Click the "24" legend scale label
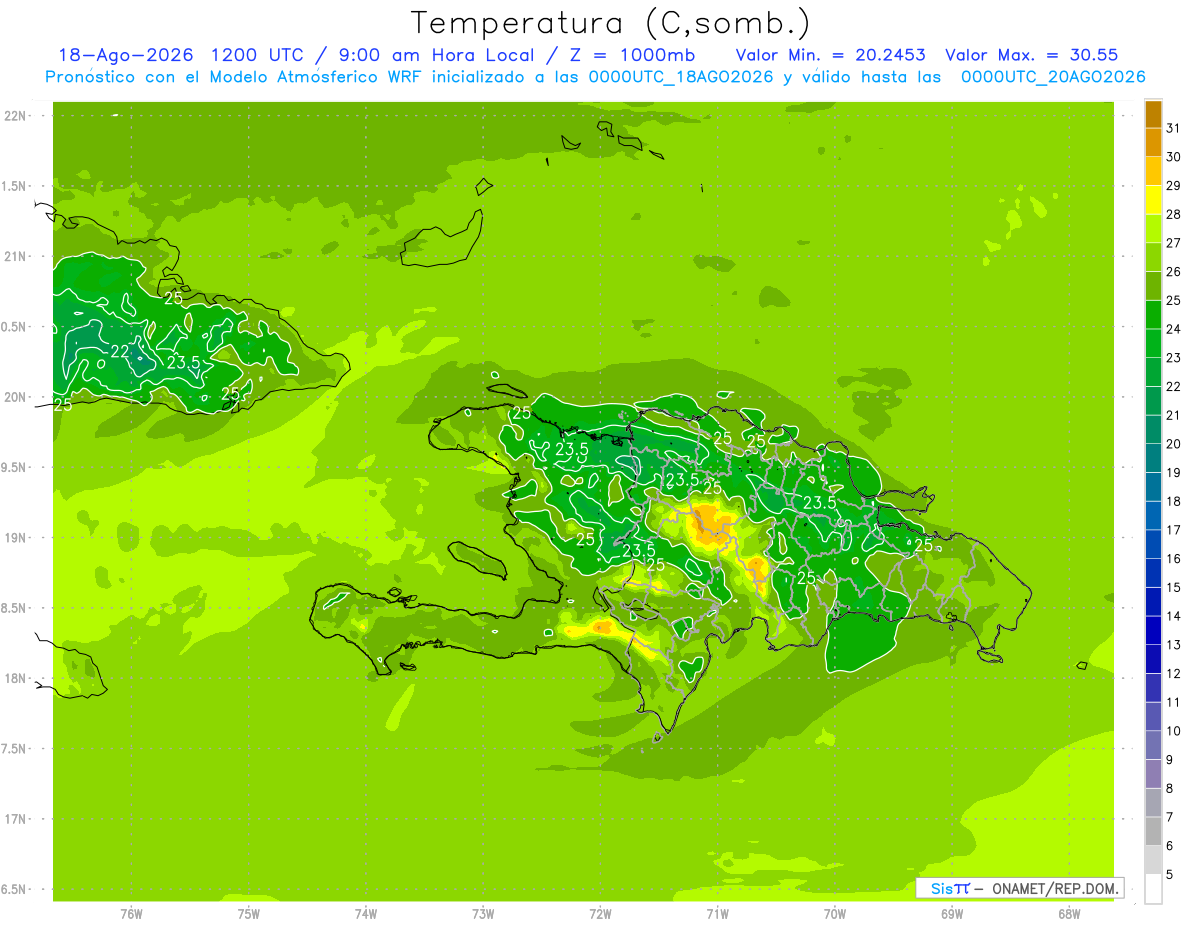The width and height of the screenshot is (1200, 927). click(1173, 329)
